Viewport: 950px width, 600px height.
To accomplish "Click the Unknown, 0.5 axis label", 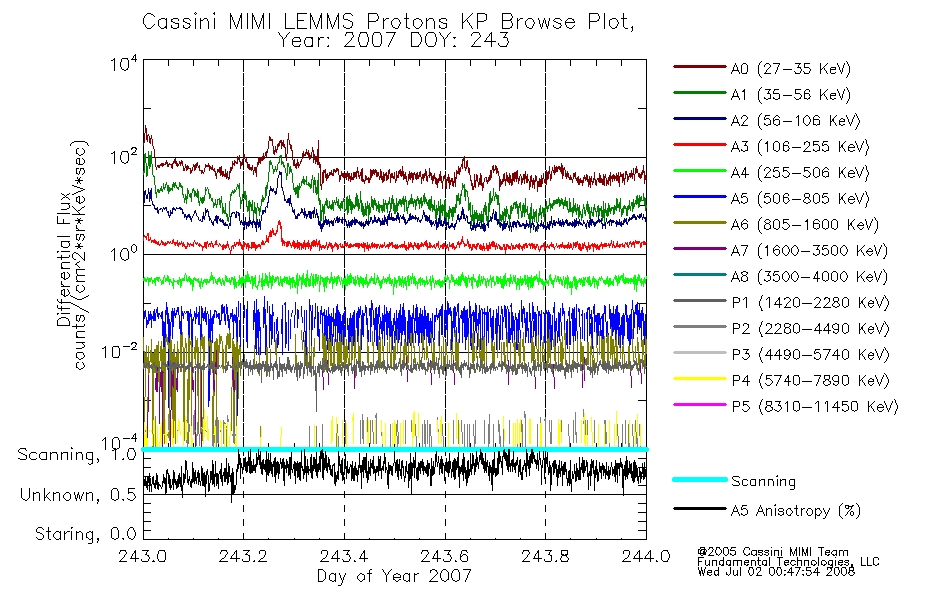I will [x=78, y=495].
